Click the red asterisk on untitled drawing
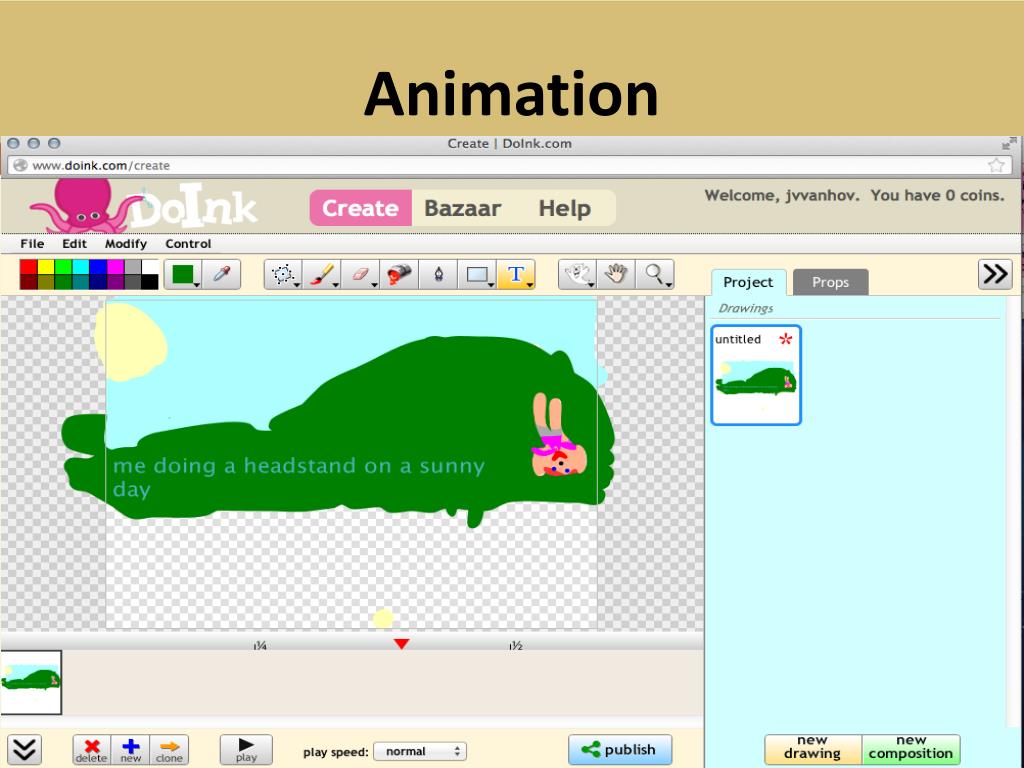The image size is (1024, 768). pyautogui.click(x=786, y=338)
